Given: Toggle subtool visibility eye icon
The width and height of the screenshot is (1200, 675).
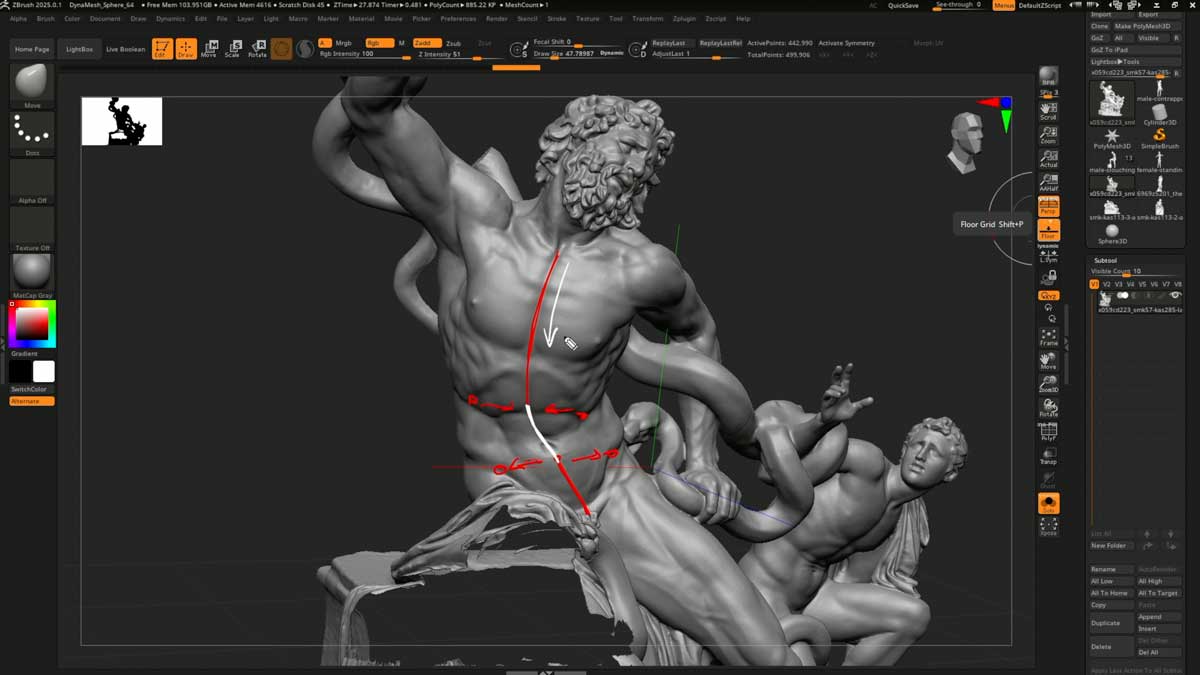Looking at the screenshot, I should 1175,296.
